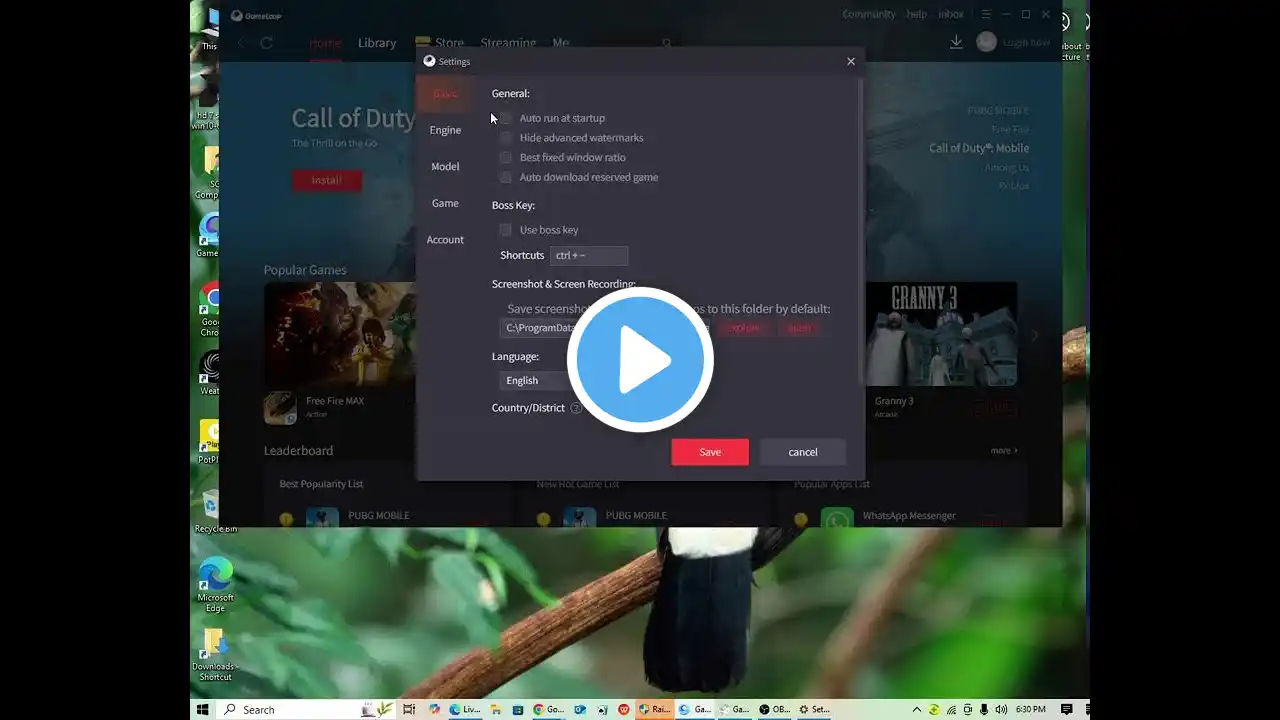Viewport: 1280px width, 720px height.
Task: Click the open button for screenshot folder
Action: pyautogui.click(x=799, y=328)
